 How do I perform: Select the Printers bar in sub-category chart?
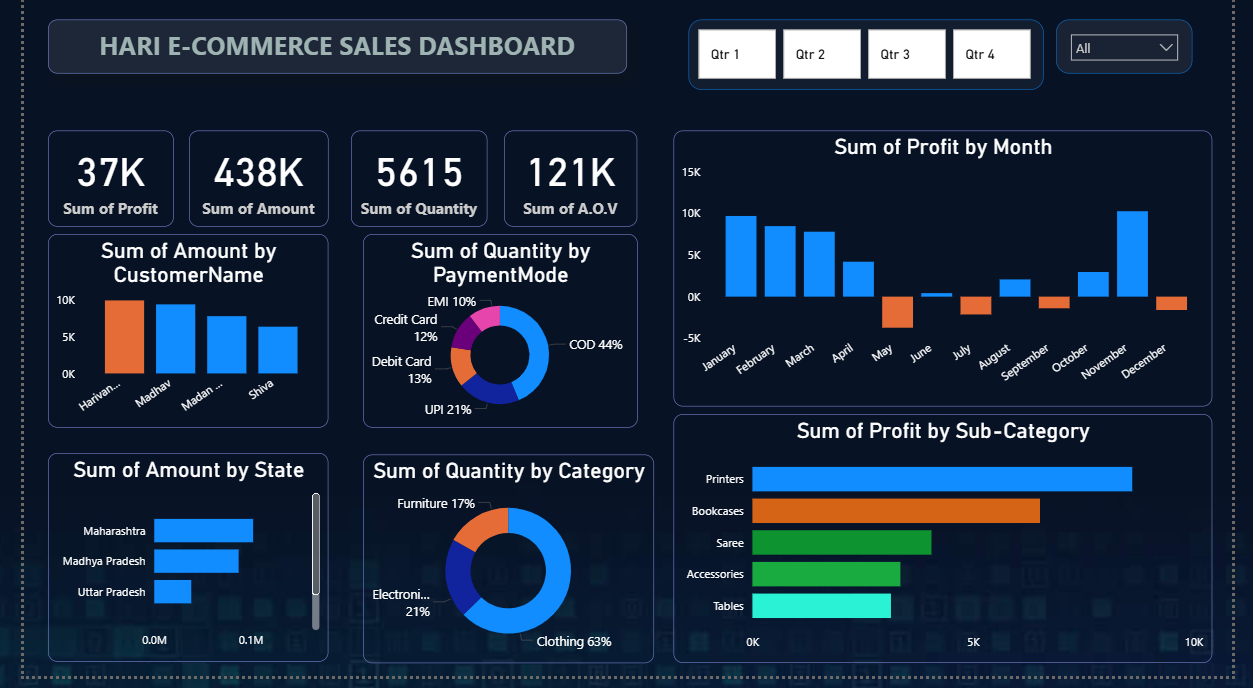tap(940, 479)
